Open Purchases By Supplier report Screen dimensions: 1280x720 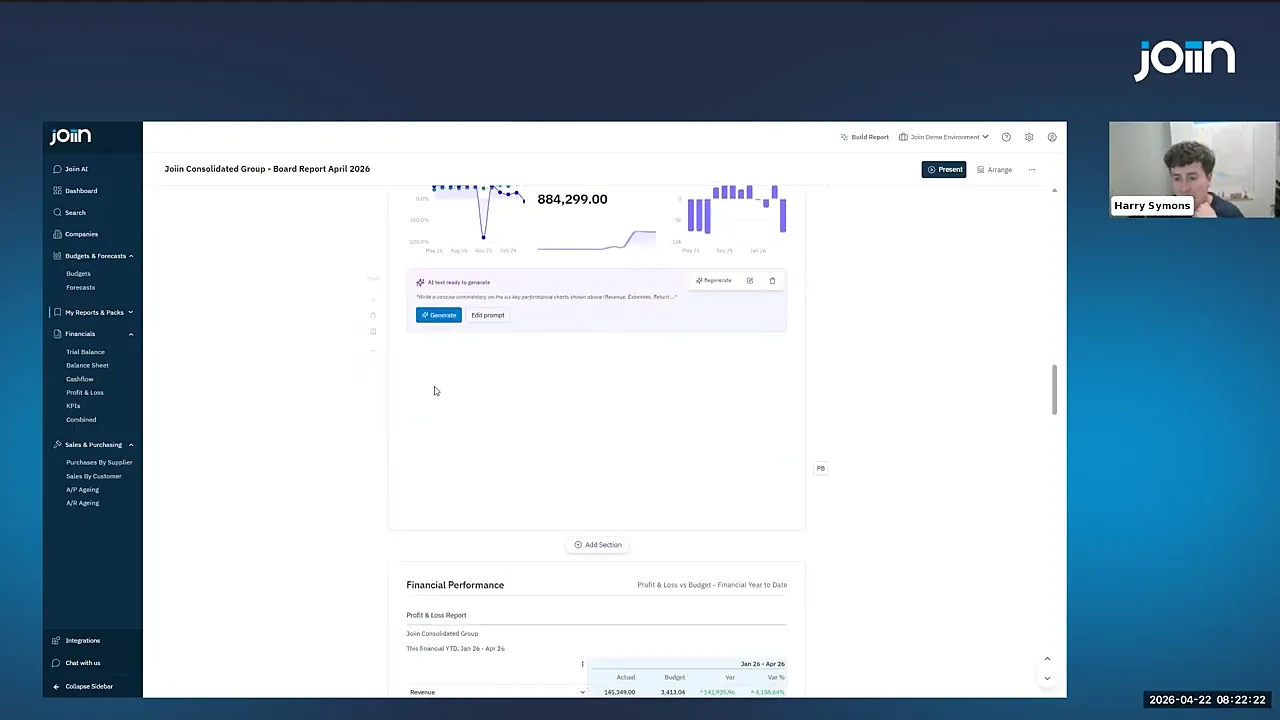(99, 463)
